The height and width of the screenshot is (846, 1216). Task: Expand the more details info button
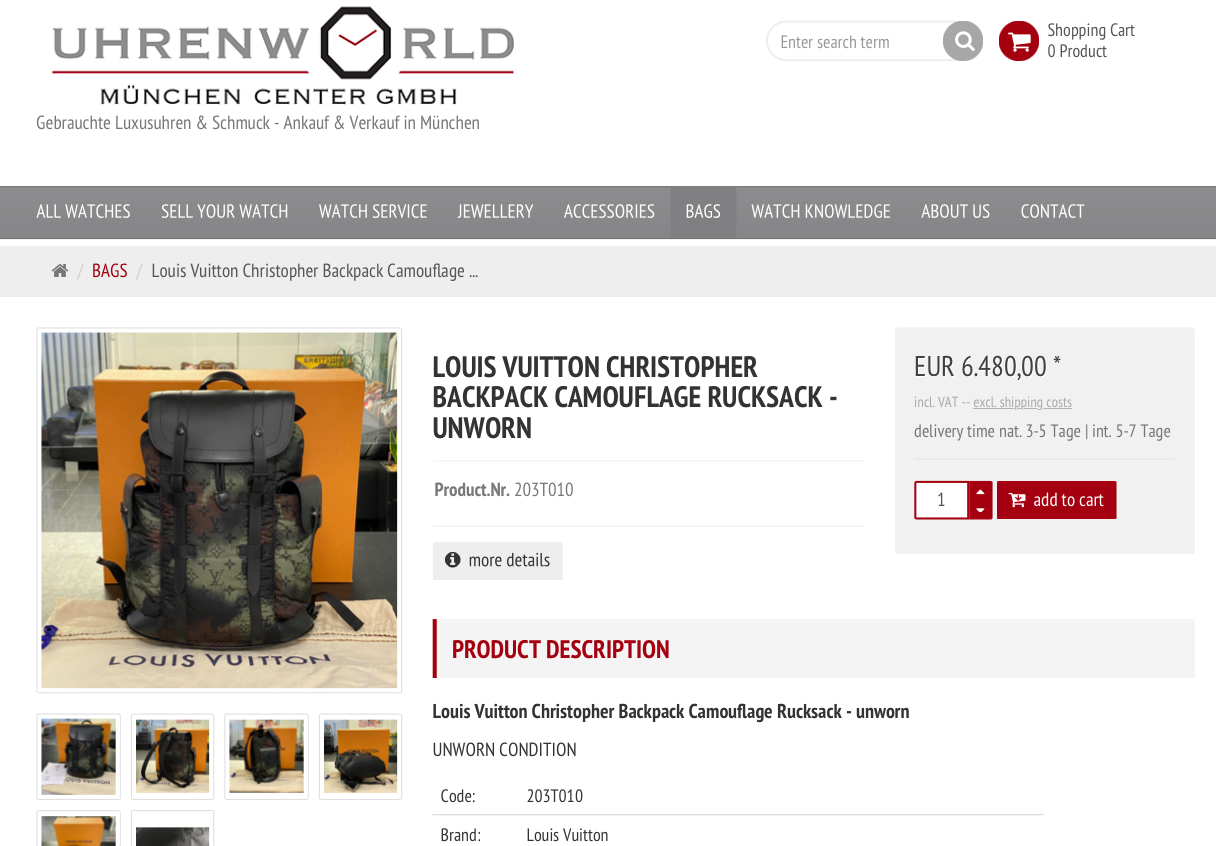[x=498, y=560]
